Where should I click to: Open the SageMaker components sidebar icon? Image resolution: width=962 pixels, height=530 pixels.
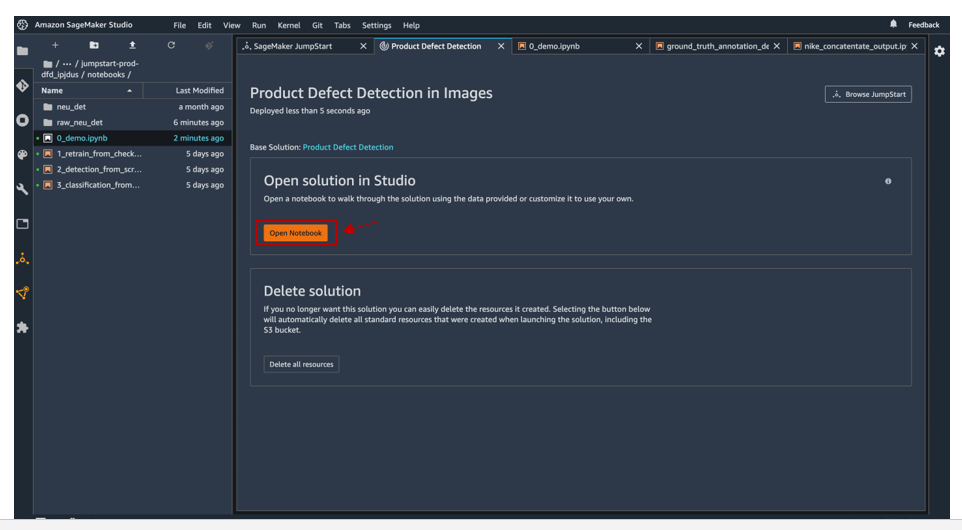(23, 293)
